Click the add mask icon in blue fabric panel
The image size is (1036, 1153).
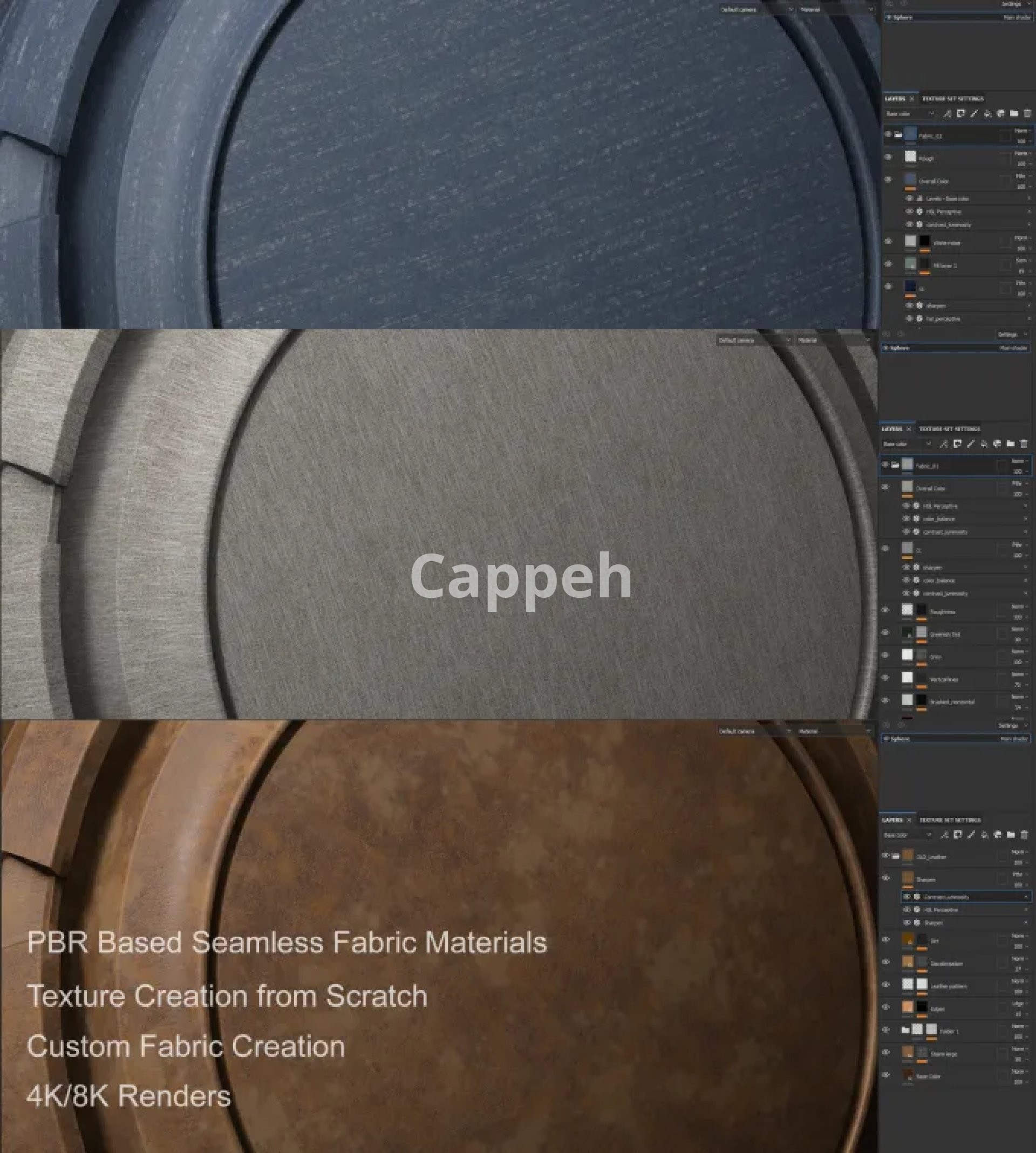(960, 114)
